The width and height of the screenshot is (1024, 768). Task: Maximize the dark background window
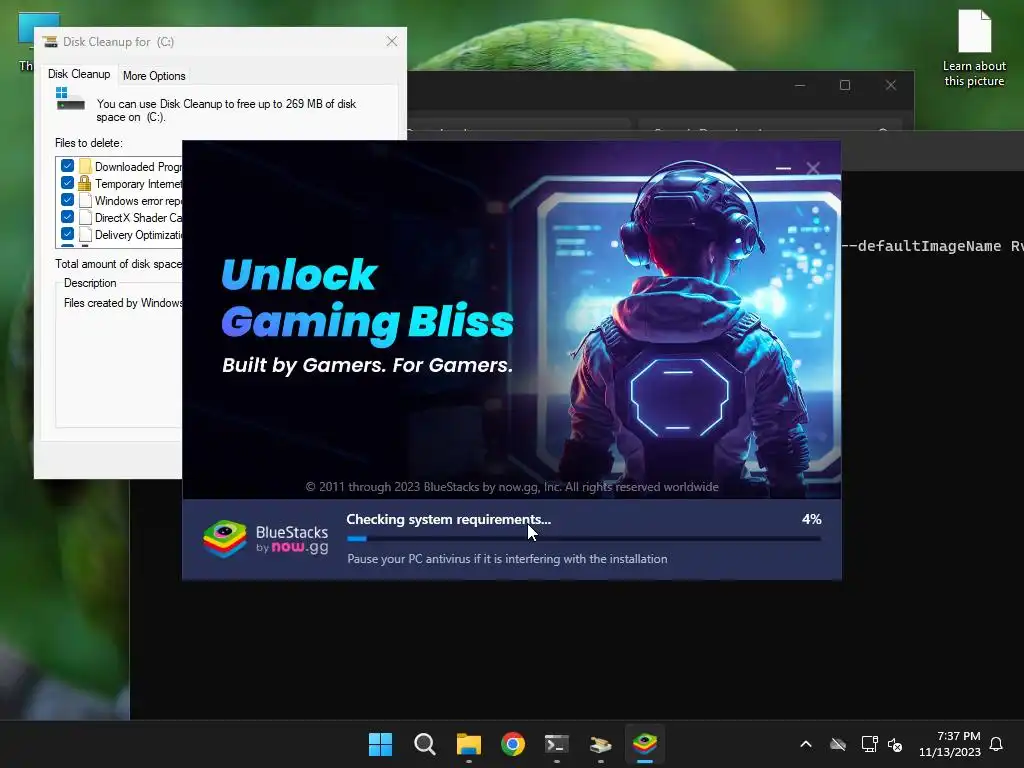coord(845,86)
